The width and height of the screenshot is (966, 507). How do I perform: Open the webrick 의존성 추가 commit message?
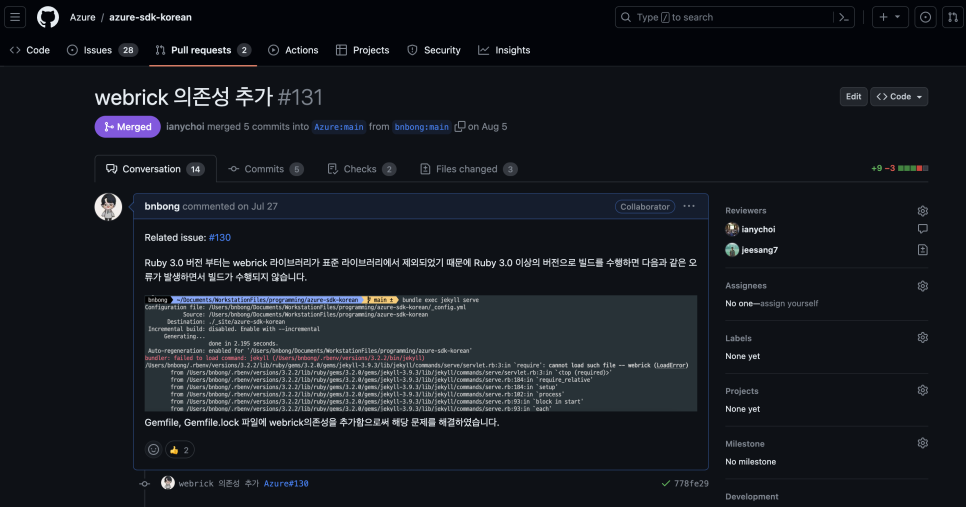(x=219, y=484)
